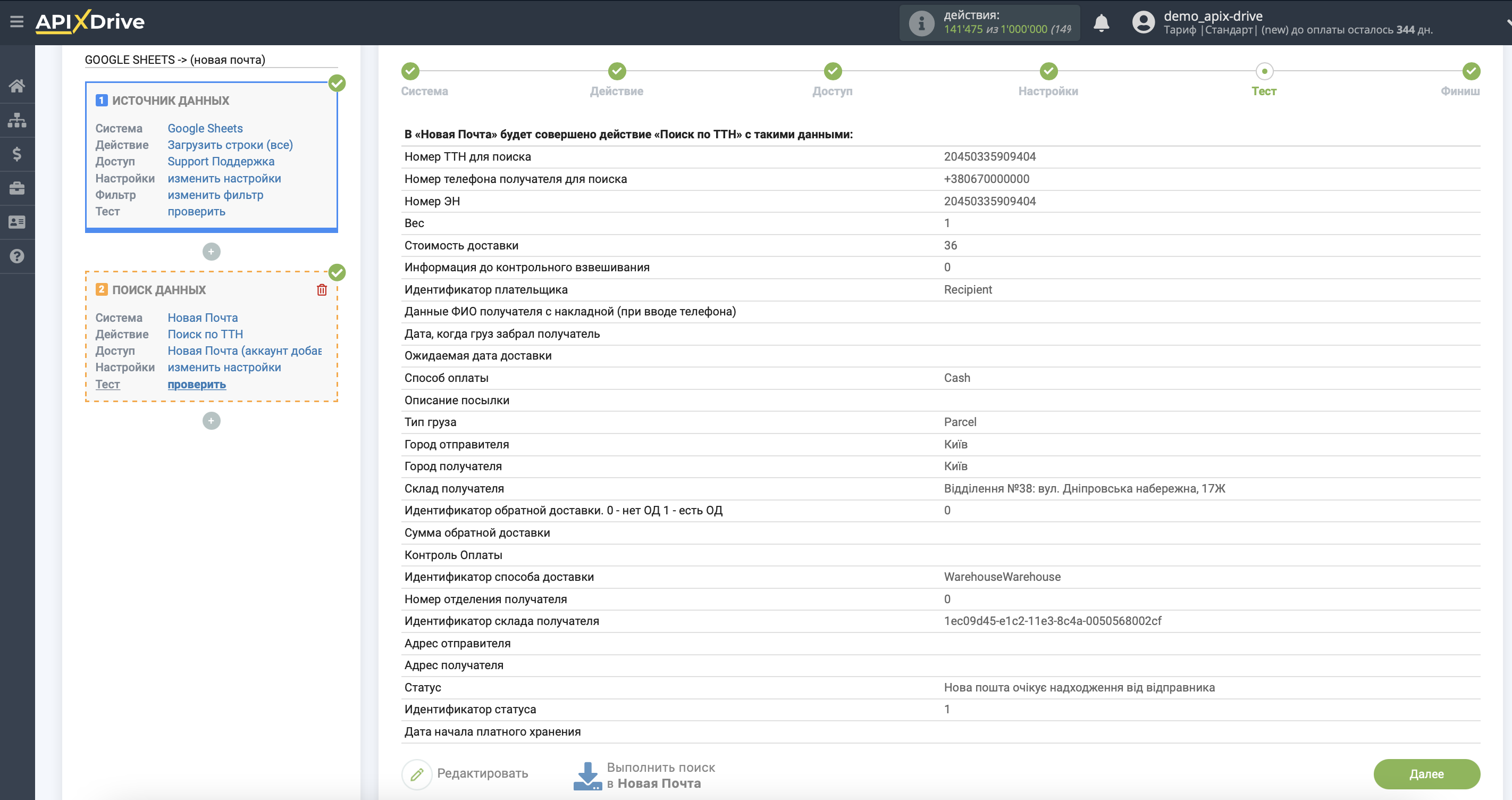
Task: Go to the Действие step circle
Action: [617, 71]
